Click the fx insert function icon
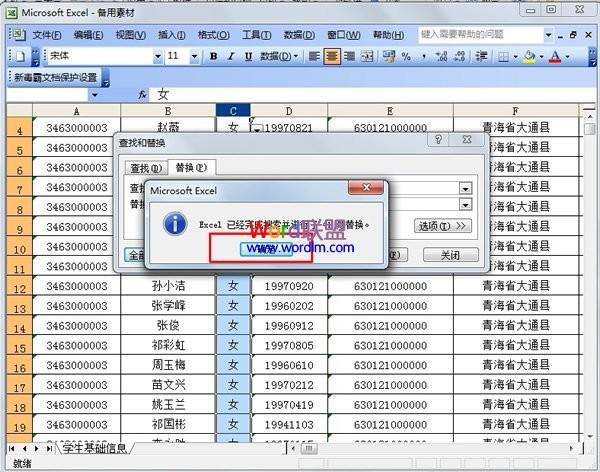 (x=142, y=94)
